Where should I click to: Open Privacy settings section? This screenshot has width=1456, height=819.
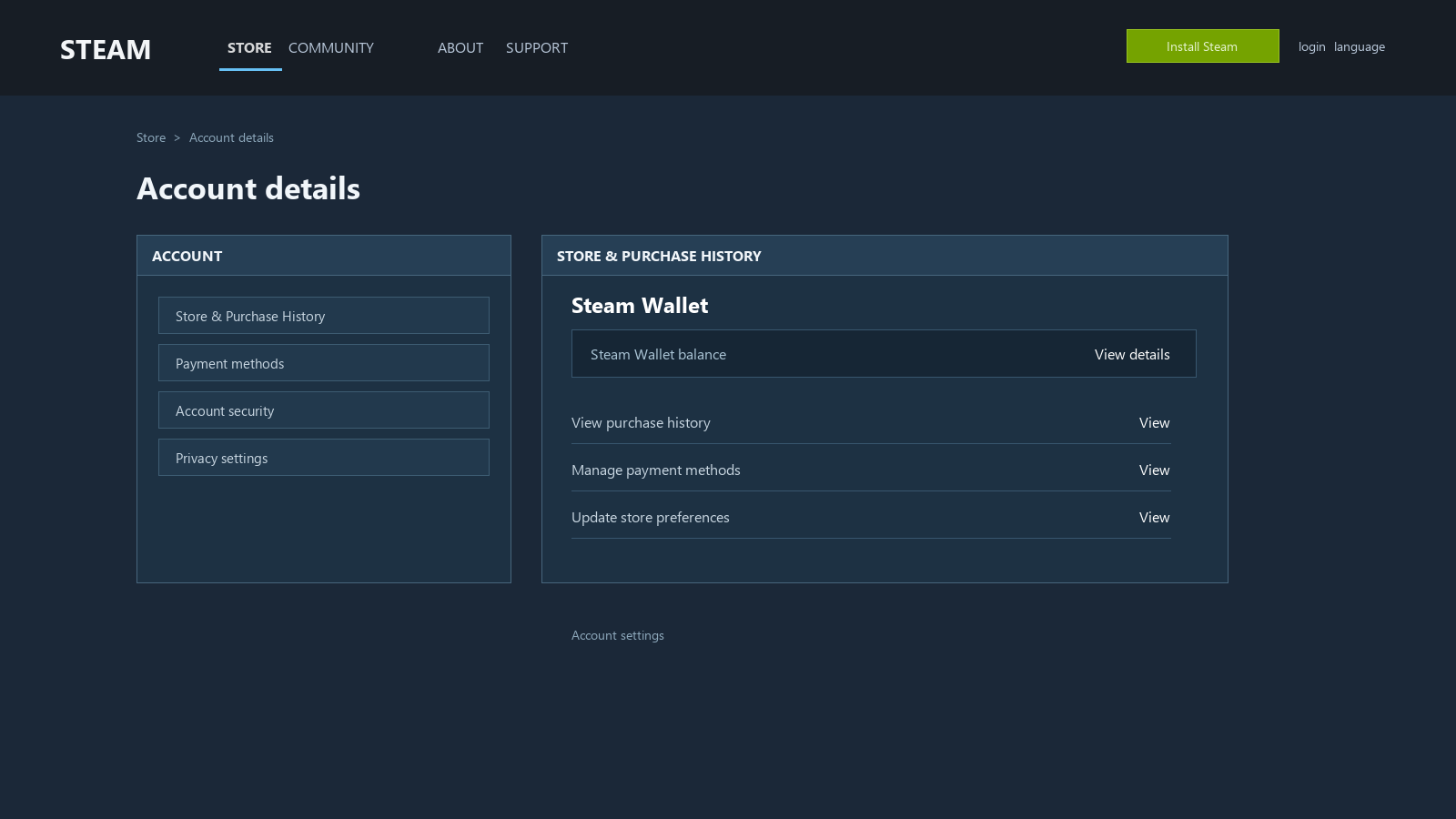pyautogui.click(x=324, y=458)
